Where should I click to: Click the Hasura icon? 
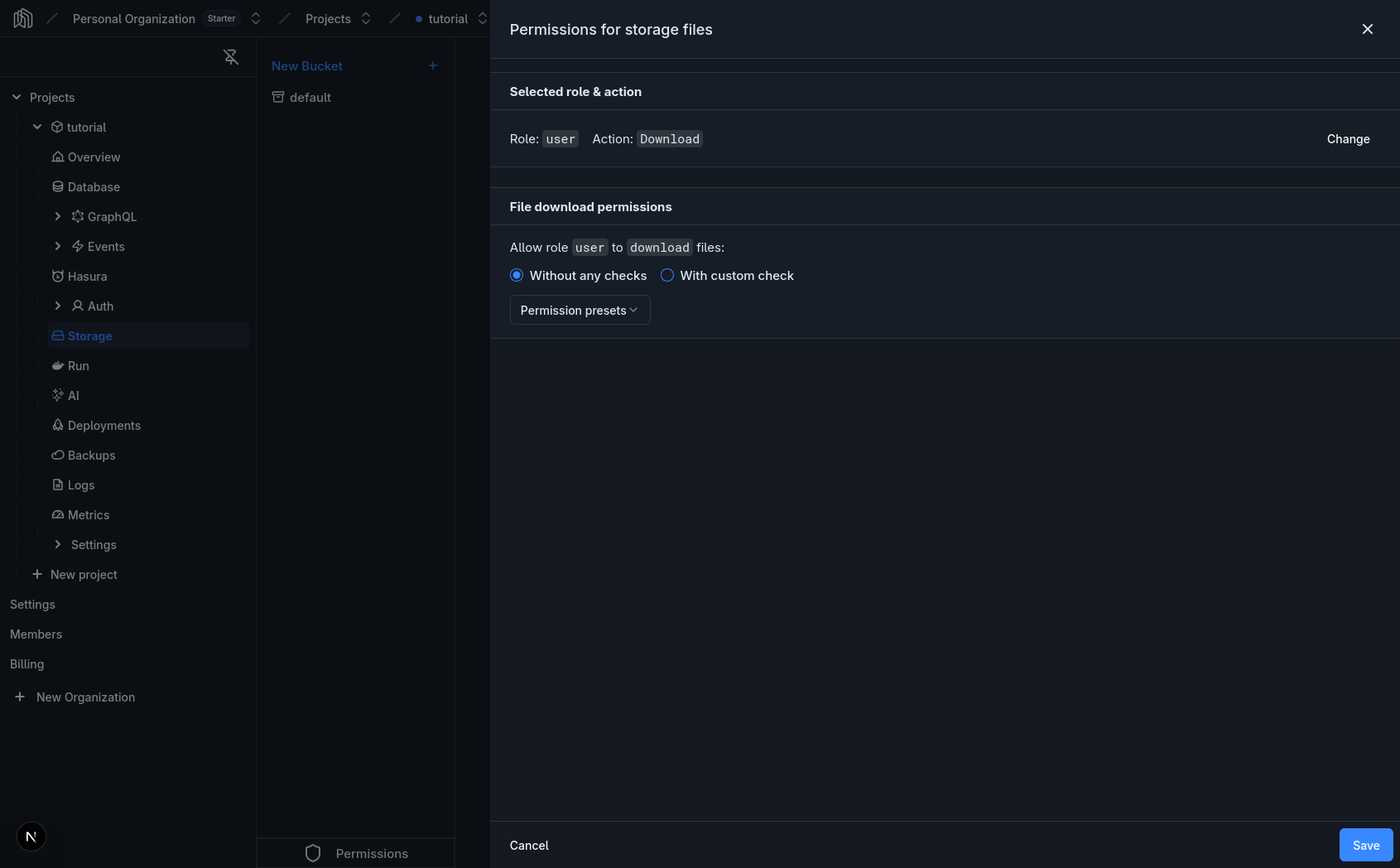pos(58,276)
